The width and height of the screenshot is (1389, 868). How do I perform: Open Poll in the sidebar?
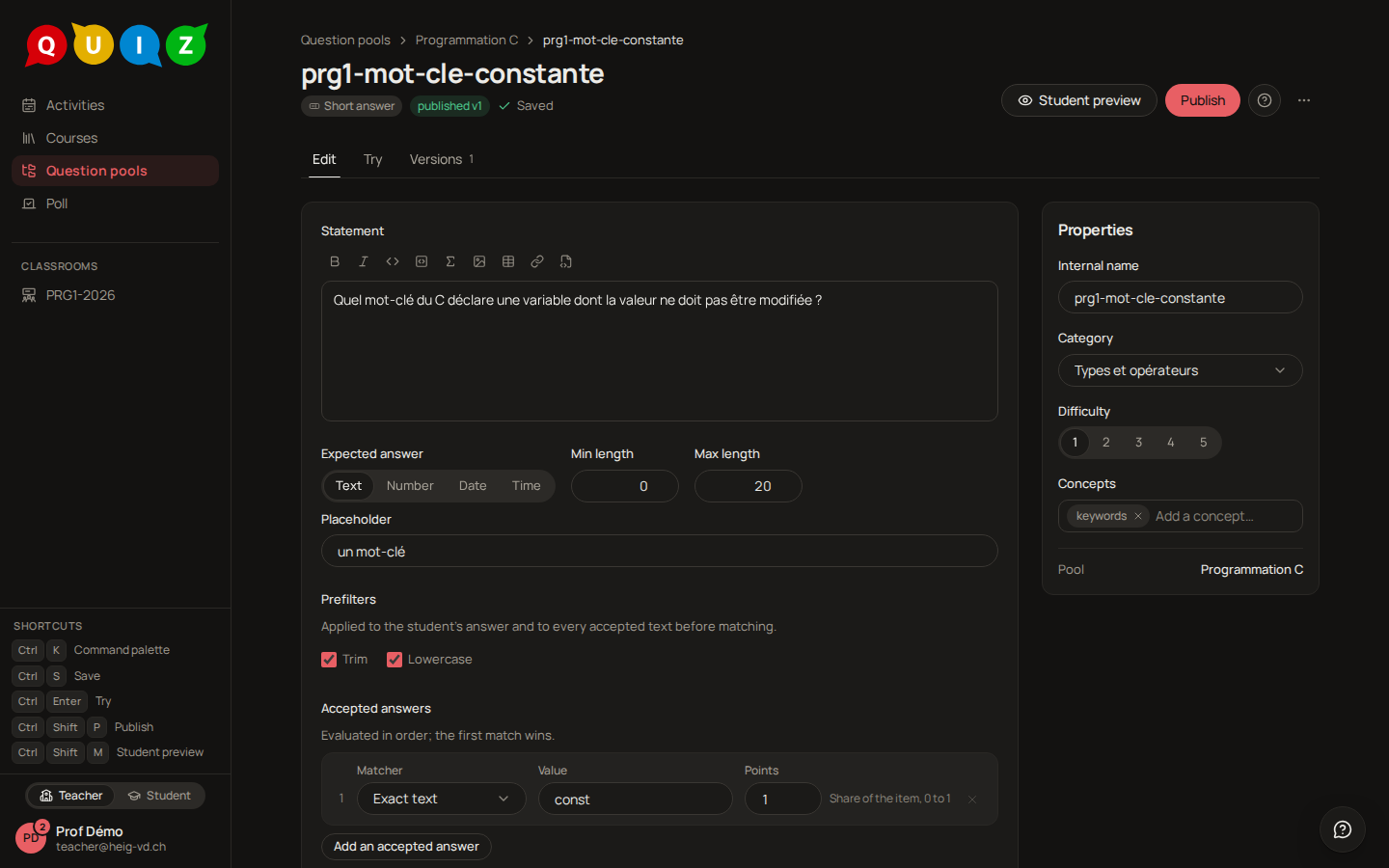pyautogui.click(x=115, y=203)
